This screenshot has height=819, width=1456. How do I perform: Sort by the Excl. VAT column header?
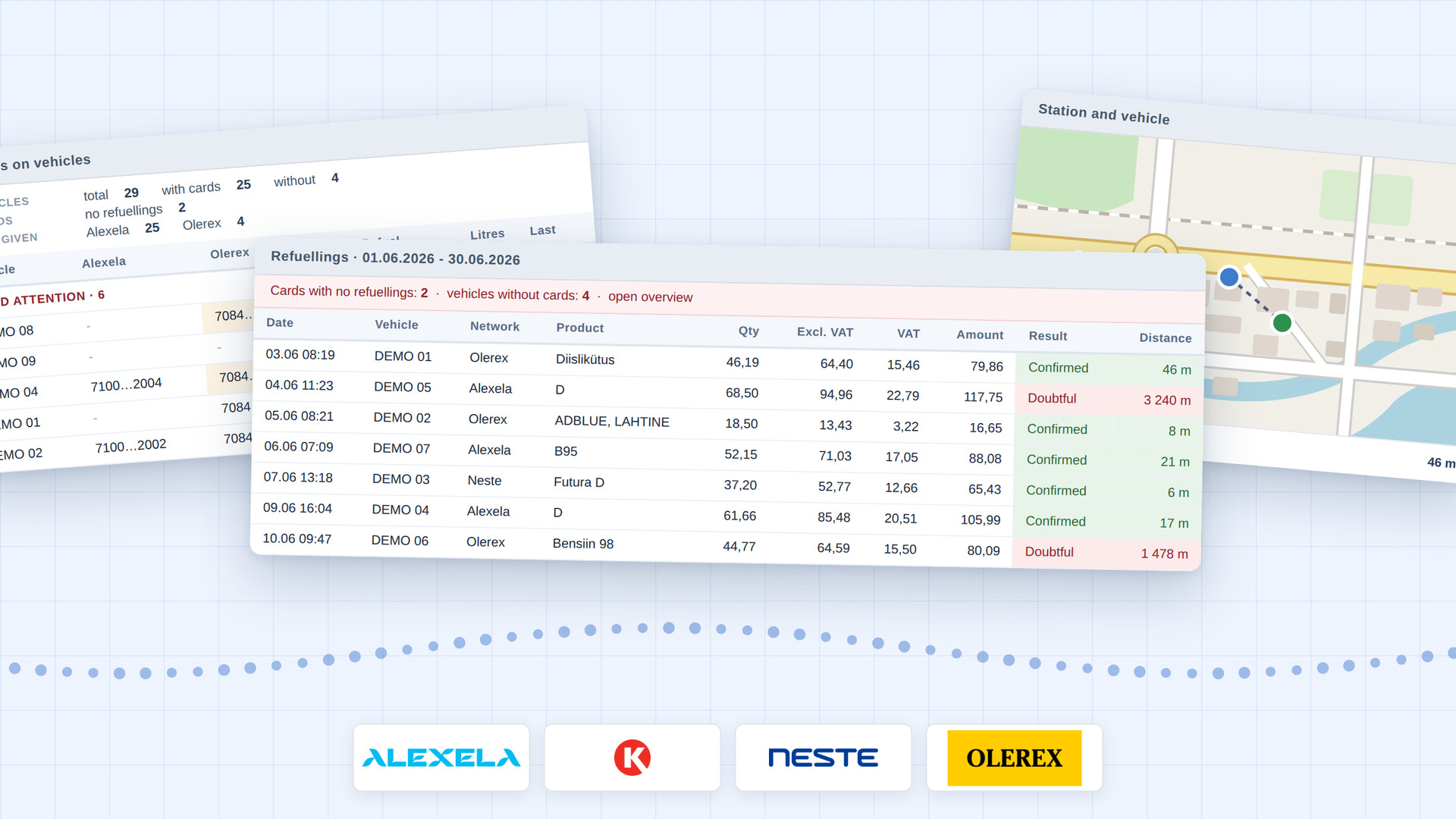point(825,332)
